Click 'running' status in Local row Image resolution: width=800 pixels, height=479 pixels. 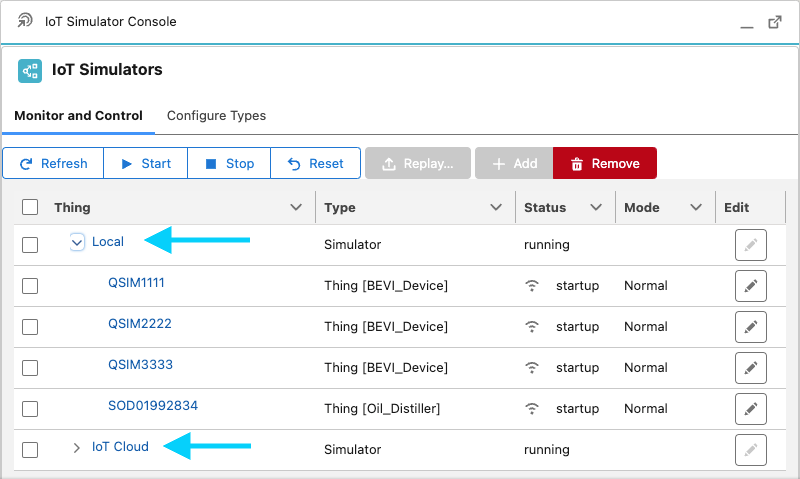546,245
